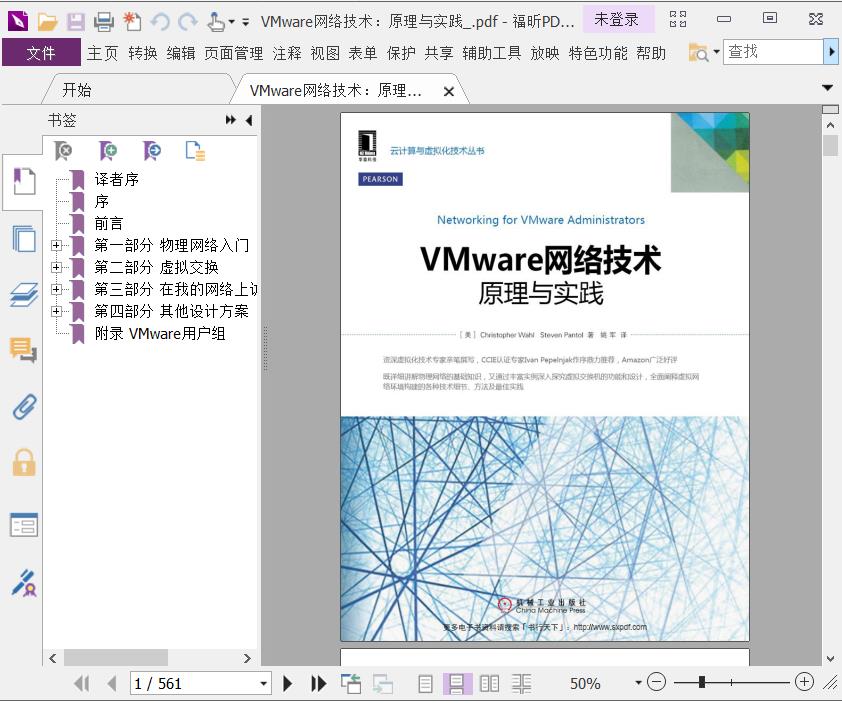This screenshot has height=703, width=842.
Task: Click the delete bookmark icon
Action: point(63,151)
